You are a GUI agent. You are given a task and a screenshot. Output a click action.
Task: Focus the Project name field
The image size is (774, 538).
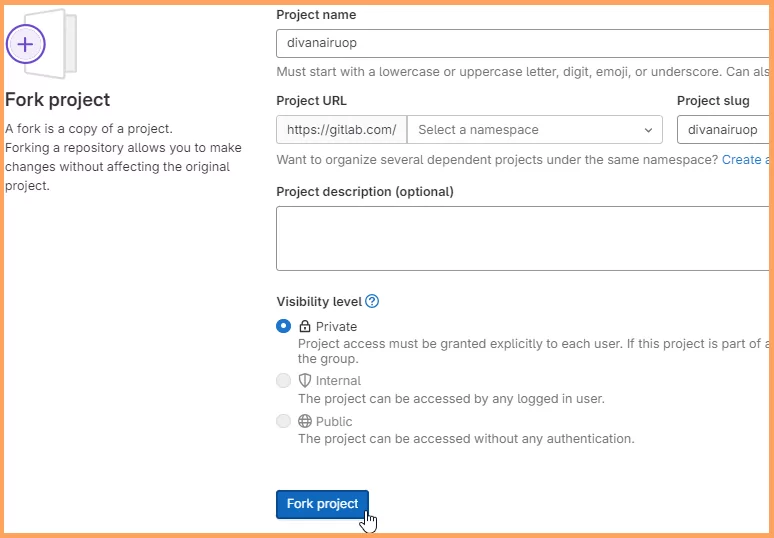[523, 43]
